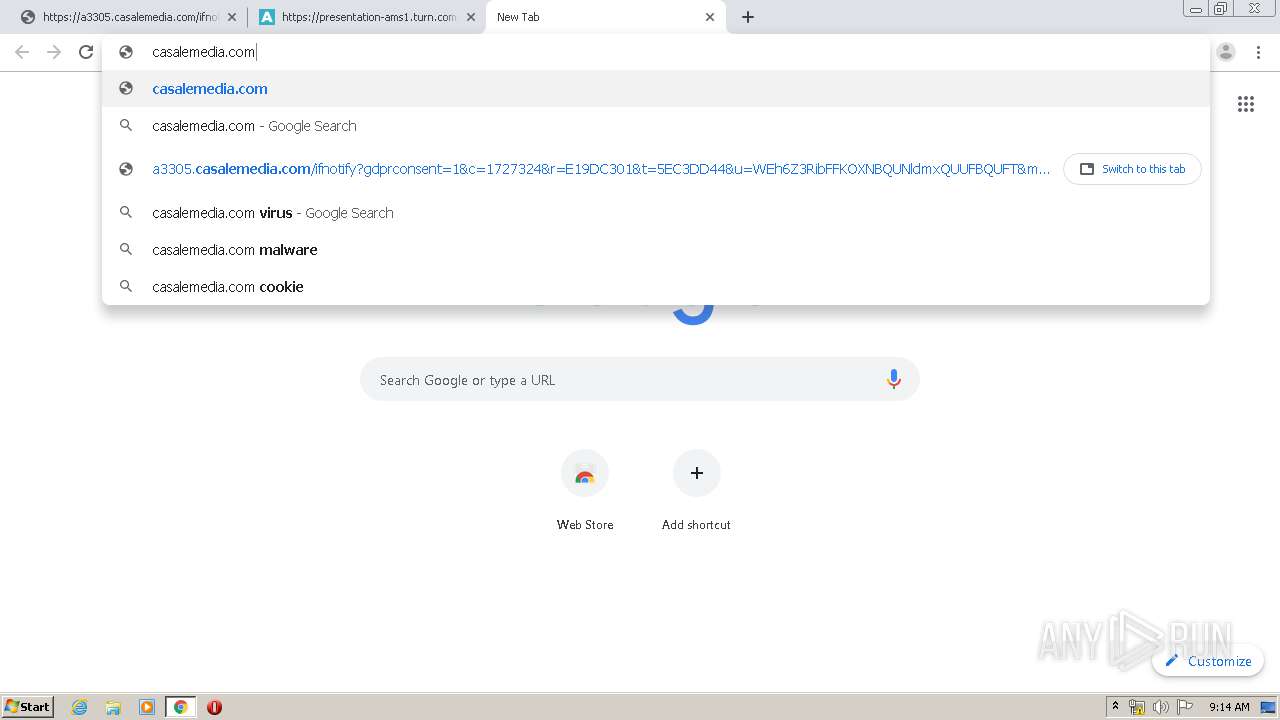Choose casalemedia.com virus search suggestion
The image size is (1280, 720).
pyautogui.click(x=656, y=213)
